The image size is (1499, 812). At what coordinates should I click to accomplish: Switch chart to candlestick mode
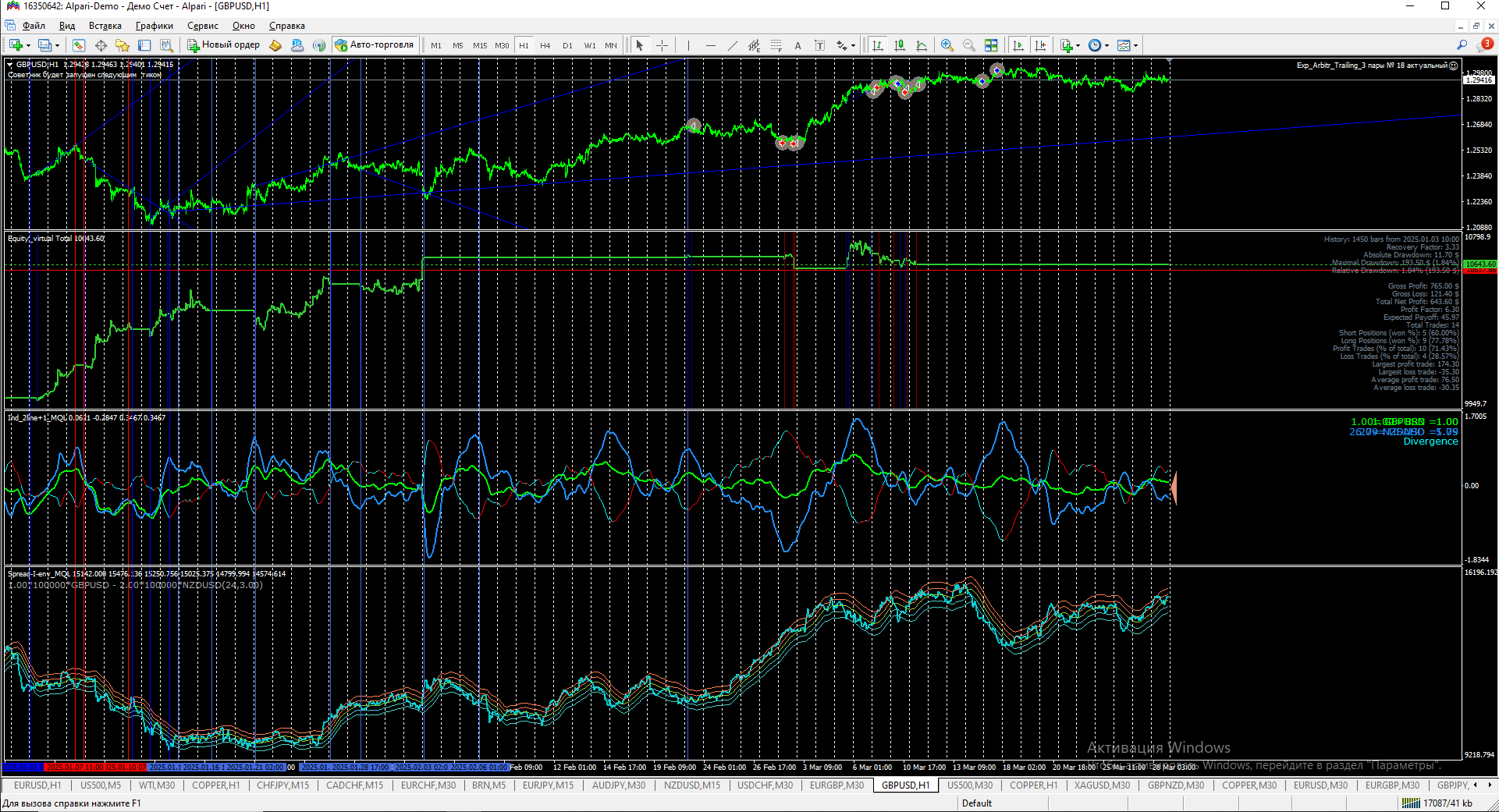[900, 45]
